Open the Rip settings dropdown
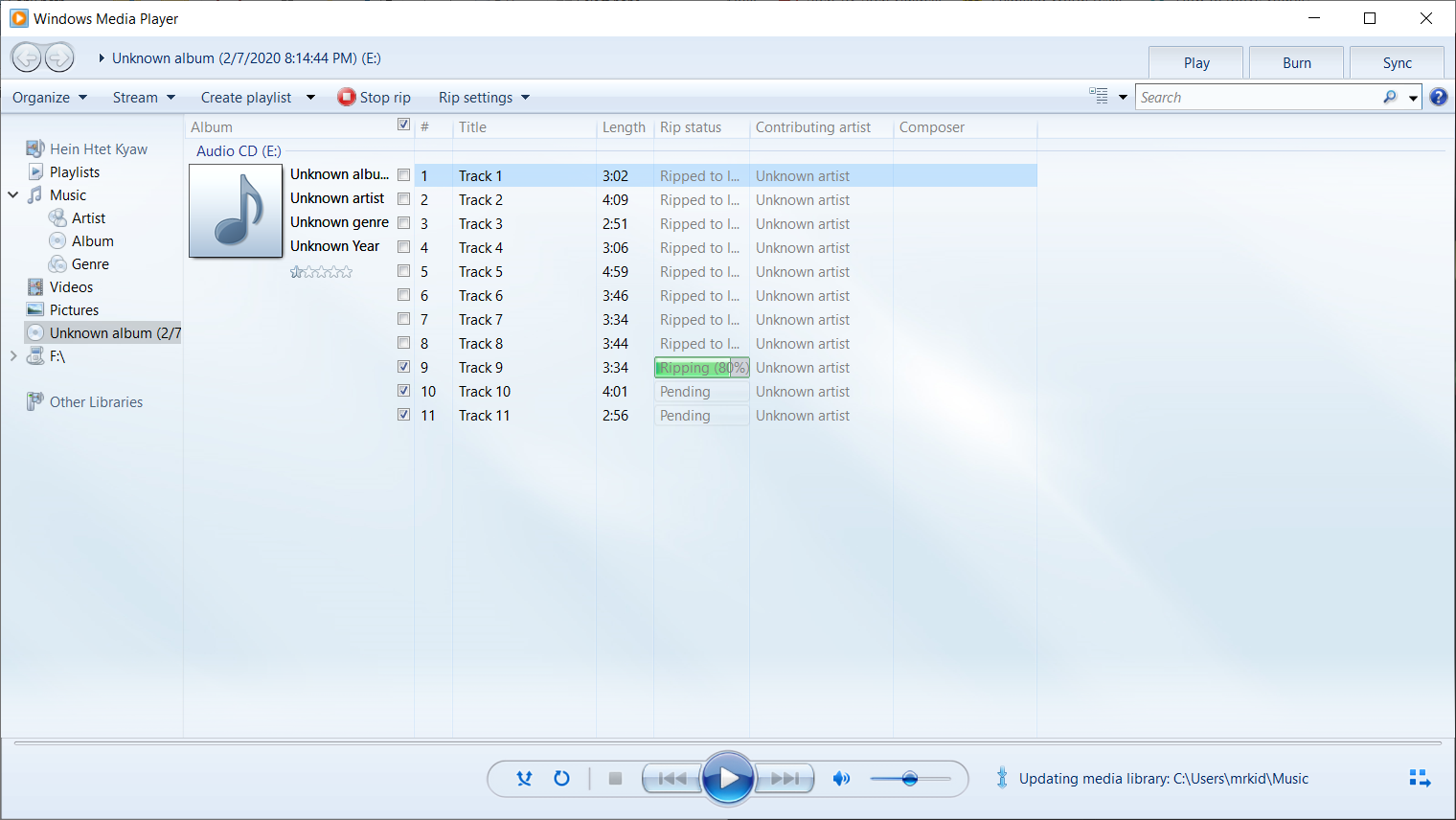The image size is (1456, 820). pyautogui.click(x=484, y=98)
